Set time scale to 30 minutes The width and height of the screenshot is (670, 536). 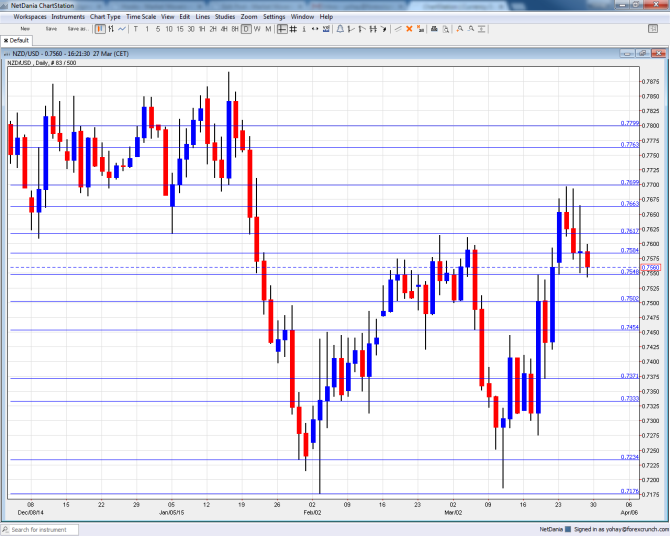coord(191,29)
